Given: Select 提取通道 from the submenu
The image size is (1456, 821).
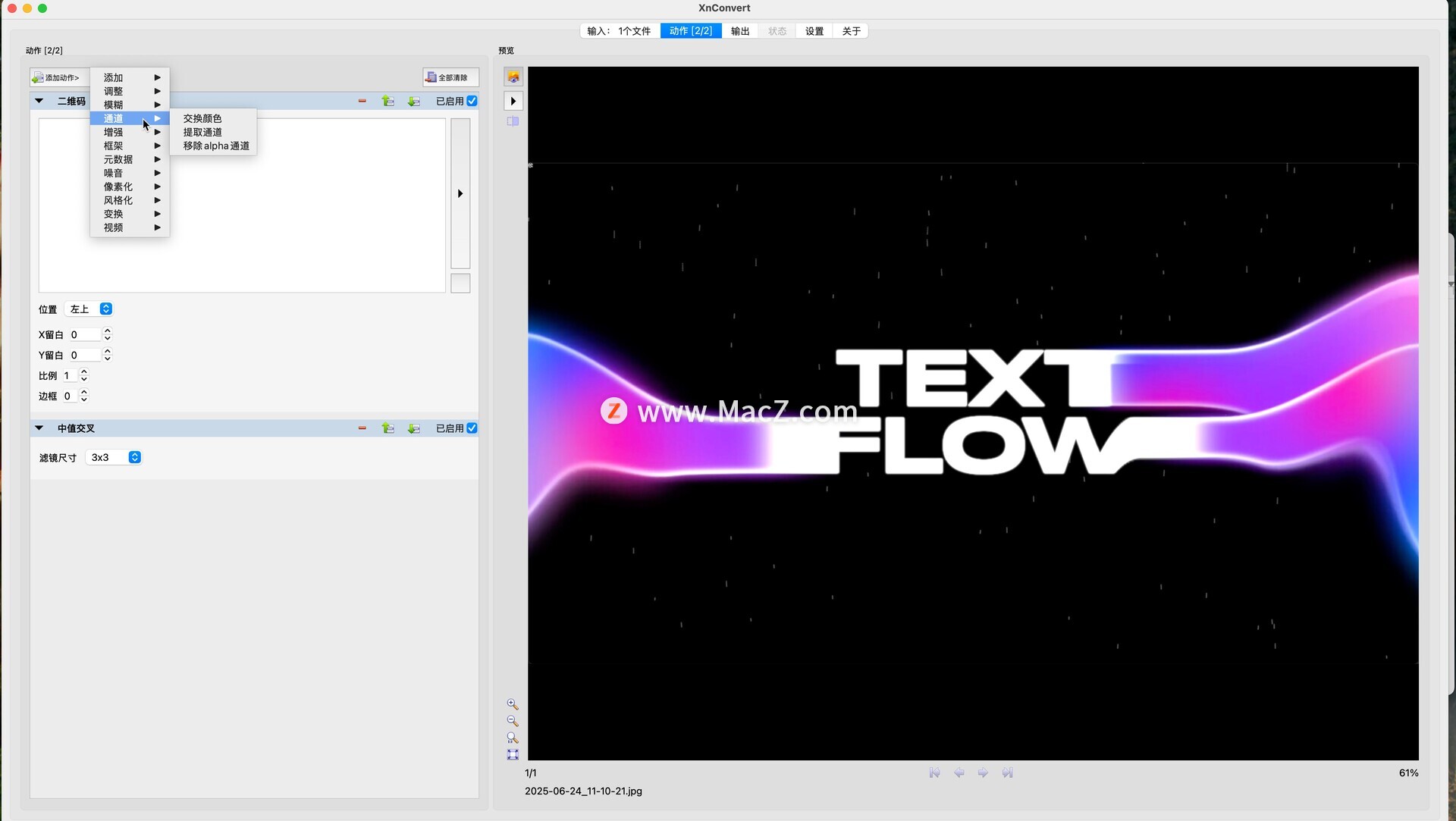Looking at the screenshot, I should point(202,132).
